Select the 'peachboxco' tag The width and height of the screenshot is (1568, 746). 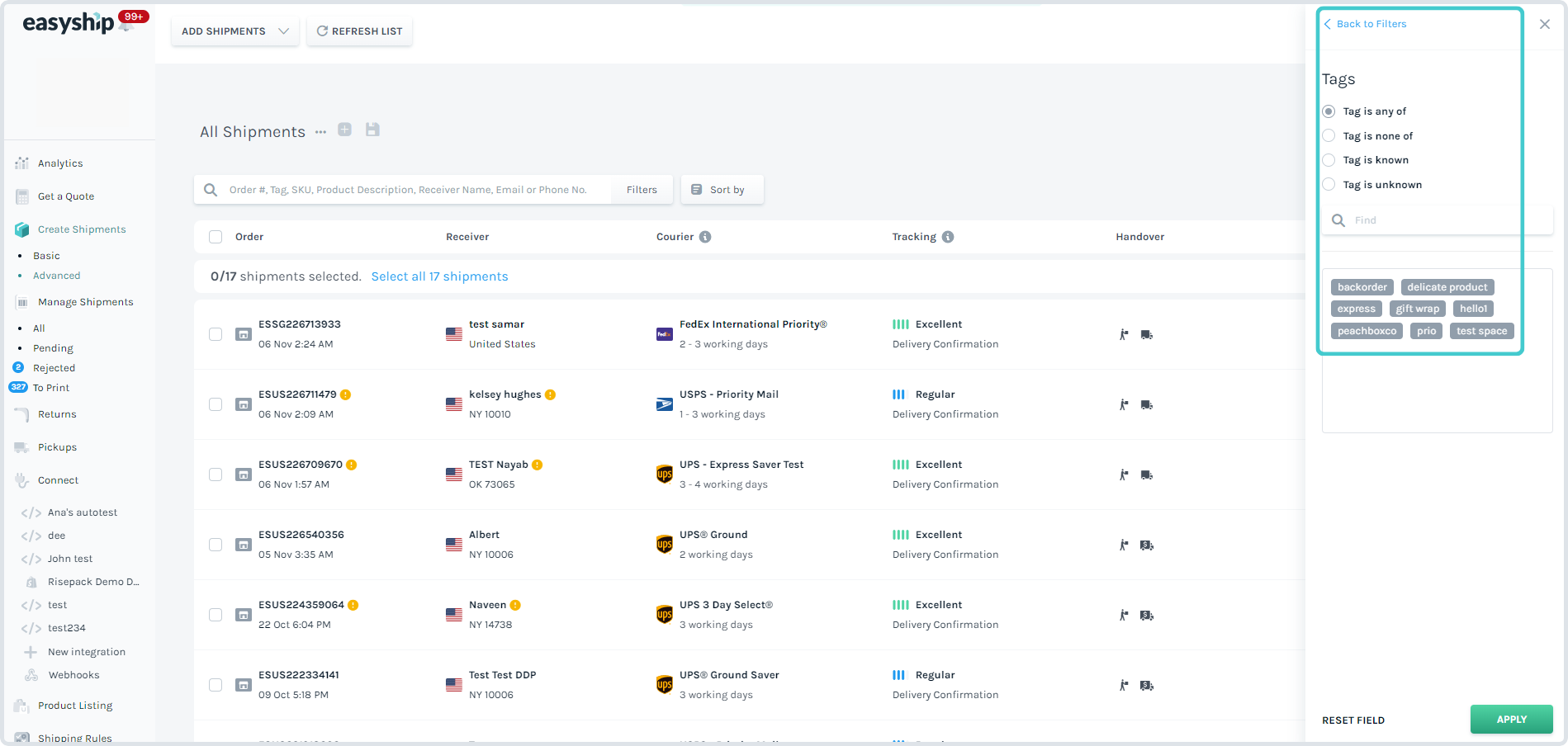point(1367,331)
